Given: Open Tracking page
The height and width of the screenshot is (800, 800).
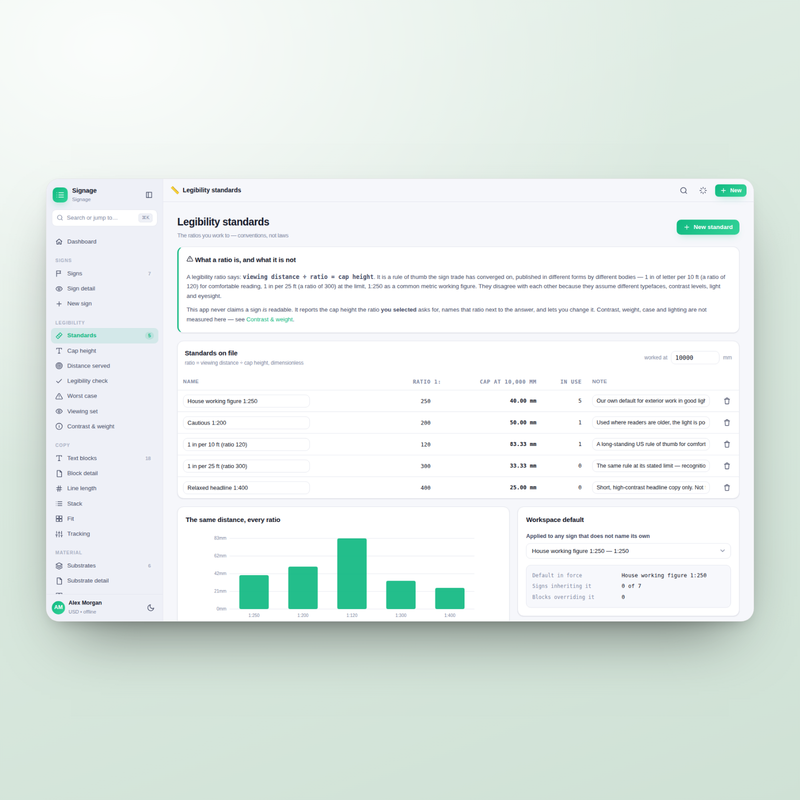Looking at the screenshot, I should pyautogui.click(x=105, y=534).
